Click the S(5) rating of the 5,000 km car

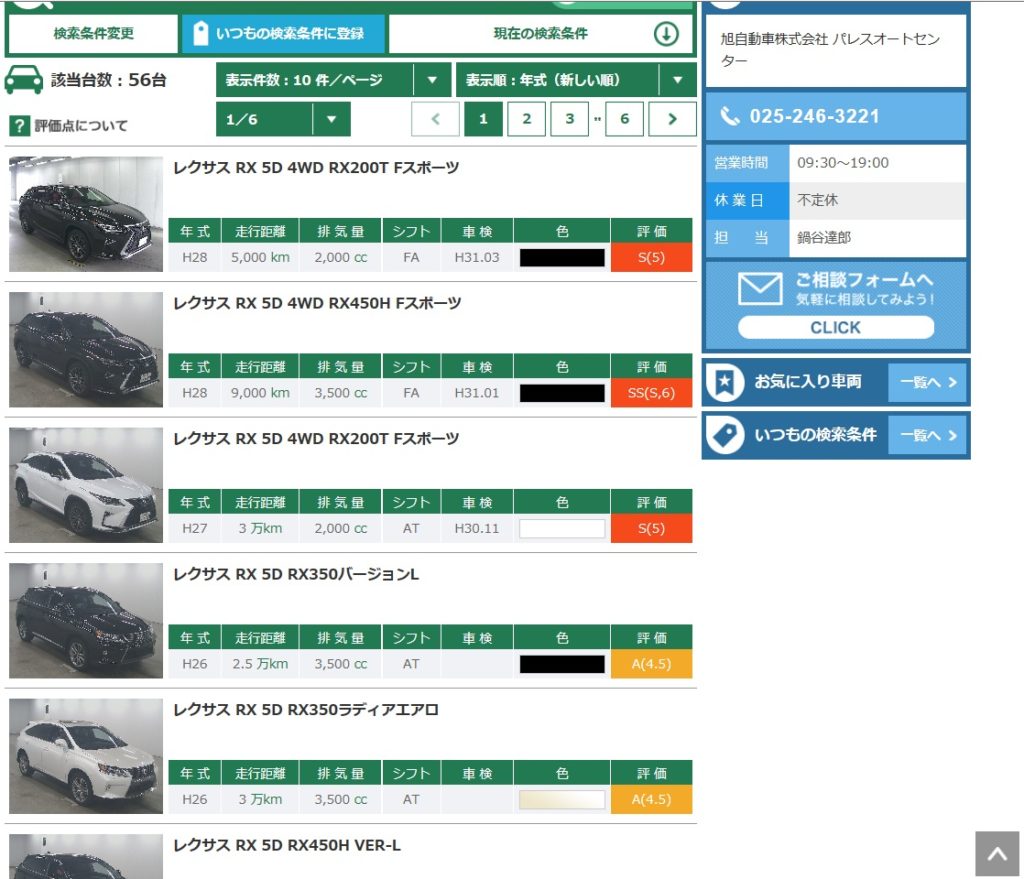pos(651,257)
